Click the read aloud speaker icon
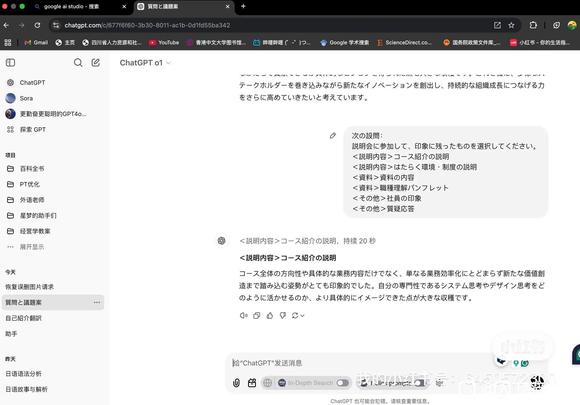 coord(243,315)
